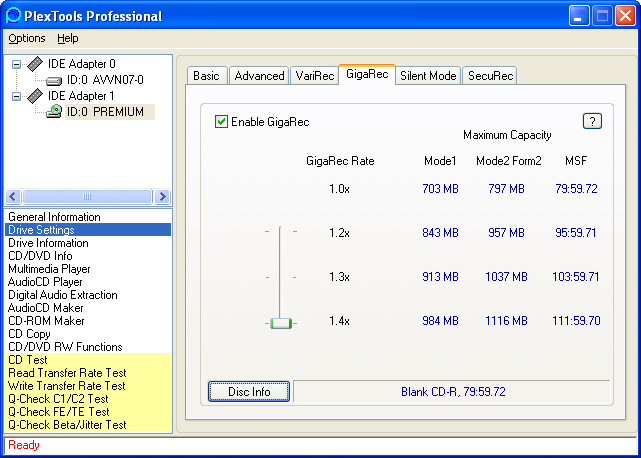Click the CD drive icon for PREMIUM

[54, 112]
